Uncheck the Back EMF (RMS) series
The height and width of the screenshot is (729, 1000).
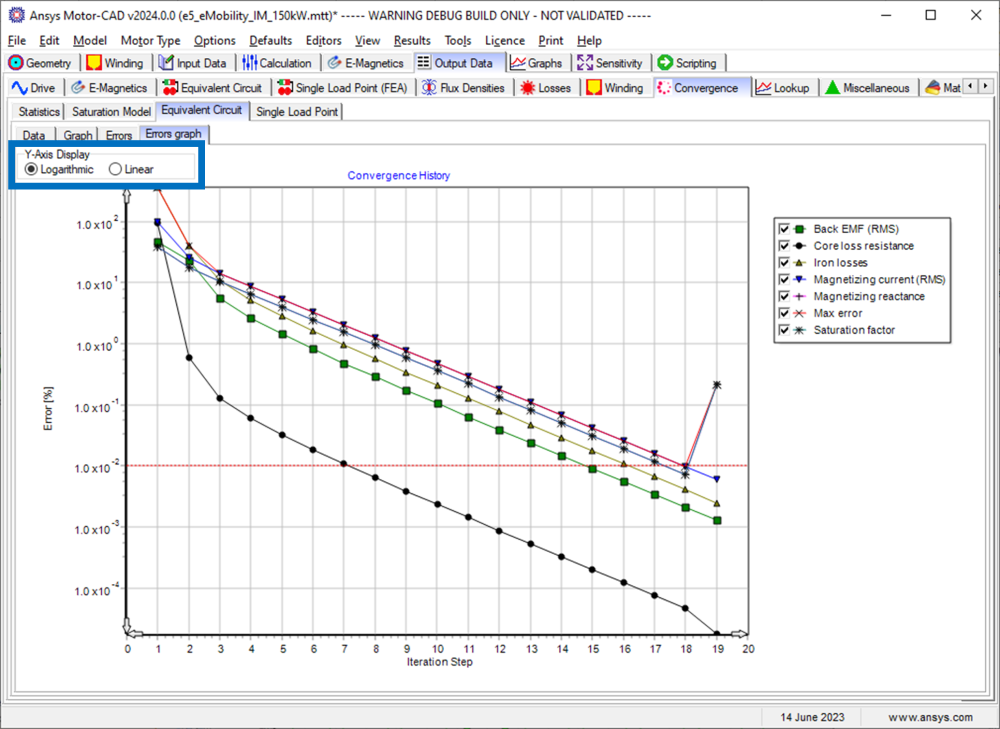pos(784,229)
